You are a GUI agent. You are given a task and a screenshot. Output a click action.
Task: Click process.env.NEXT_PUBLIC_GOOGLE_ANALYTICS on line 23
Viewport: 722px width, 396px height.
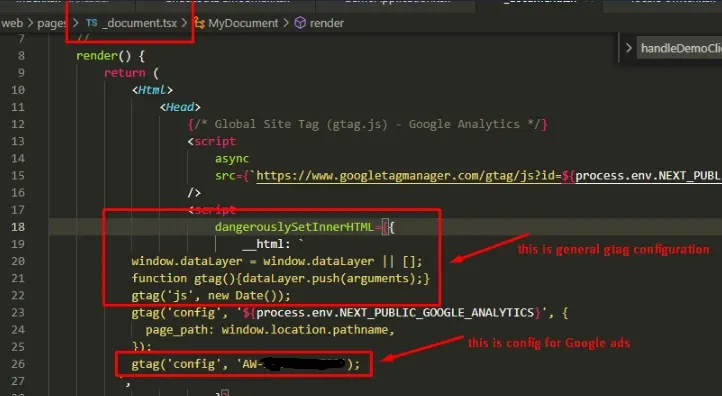[395, 313]
